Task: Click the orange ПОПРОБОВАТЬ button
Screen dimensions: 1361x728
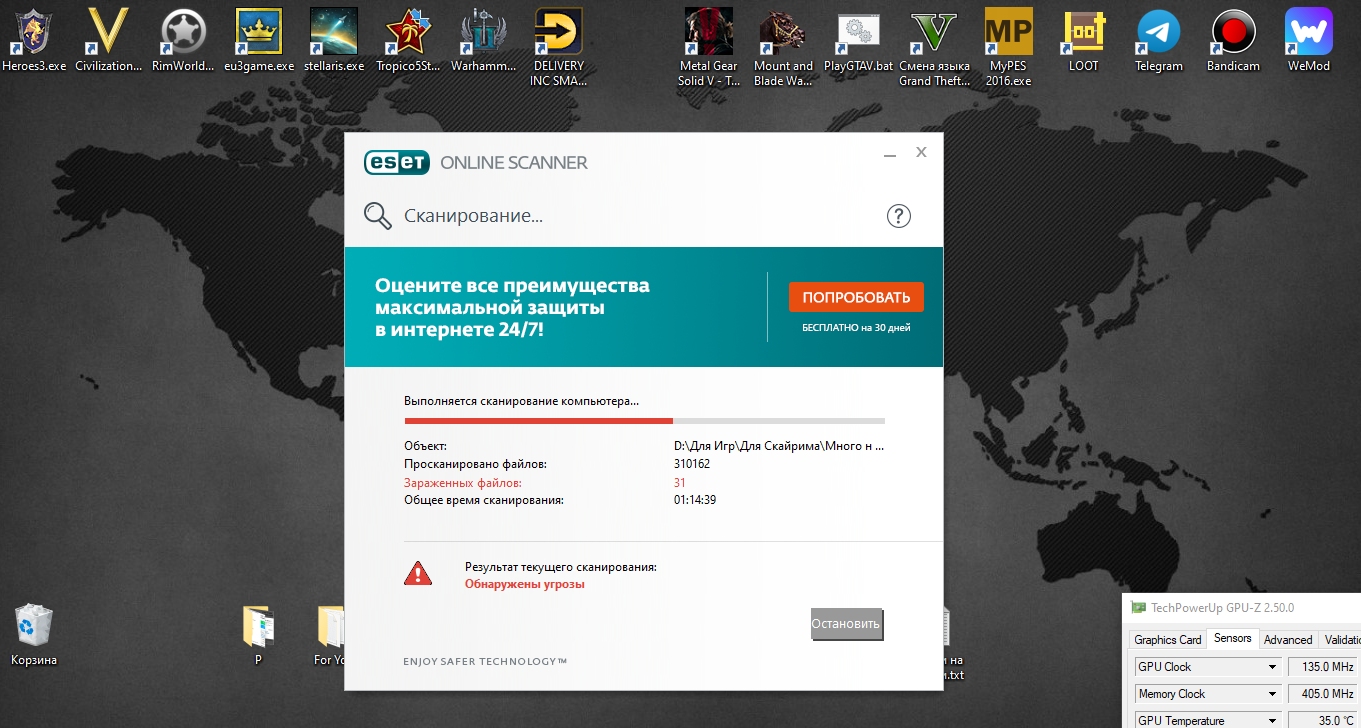Action: click(855, 297)
